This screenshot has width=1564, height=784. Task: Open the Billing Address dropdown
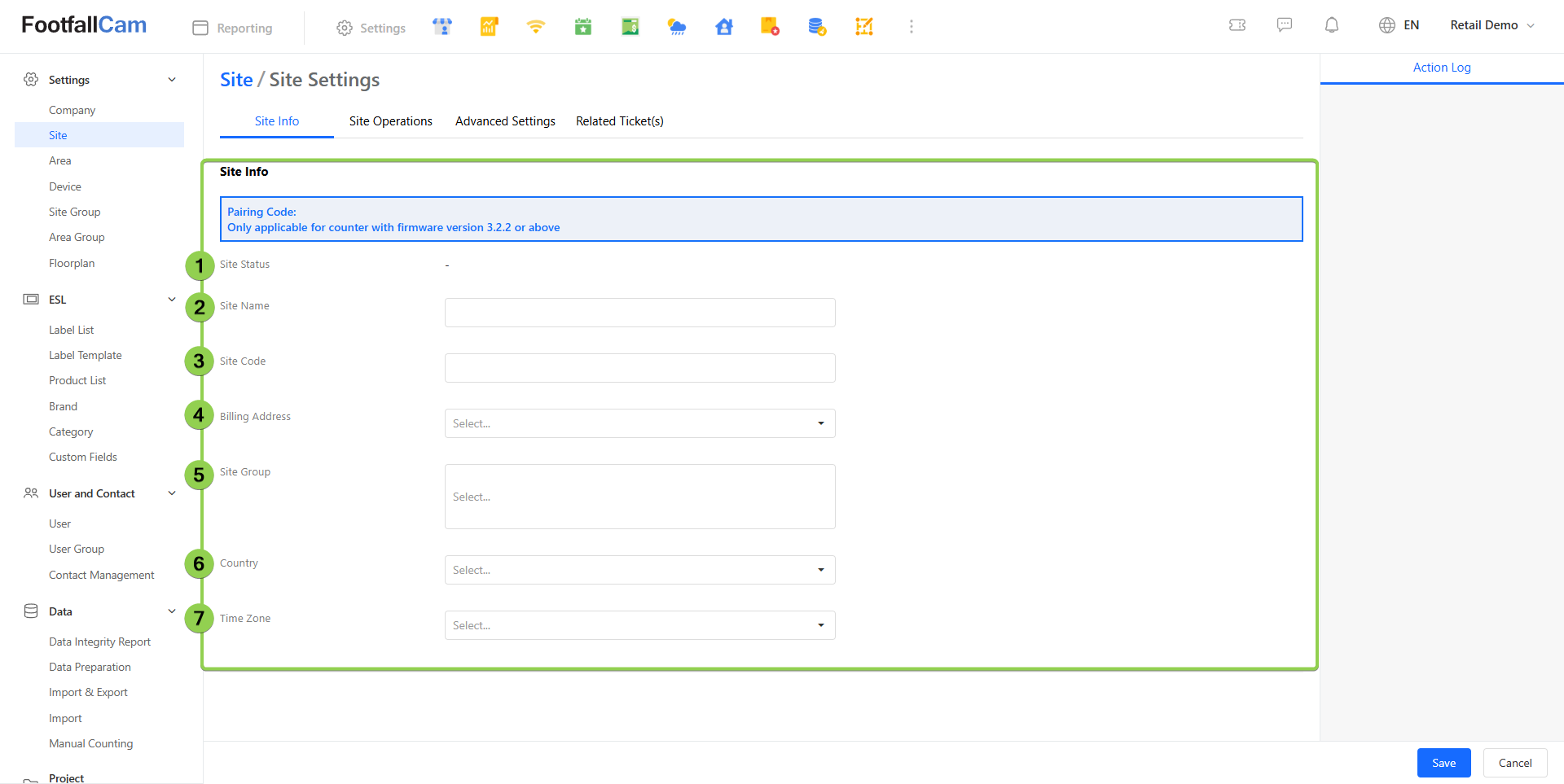(639, 423)
